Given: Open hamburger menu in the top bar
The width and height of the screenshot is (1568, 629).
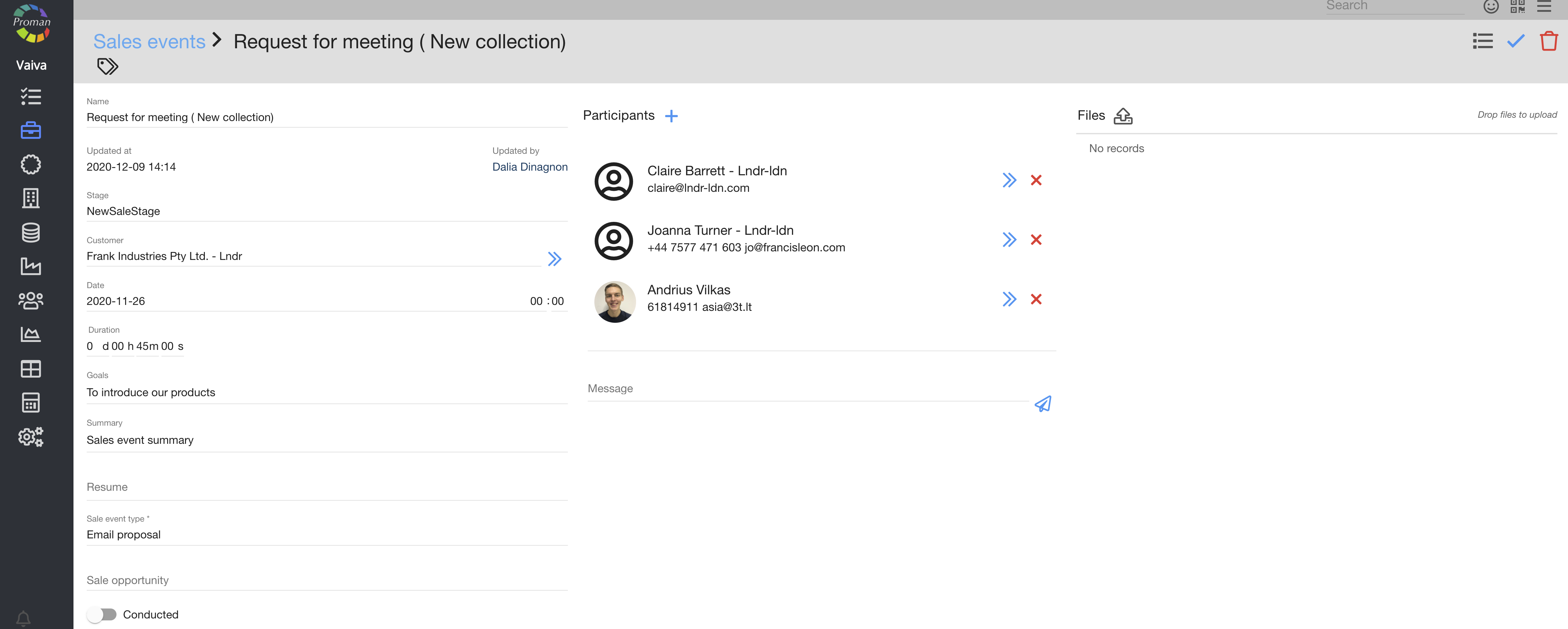Looking at the screenshot, I should (1544, 7).
